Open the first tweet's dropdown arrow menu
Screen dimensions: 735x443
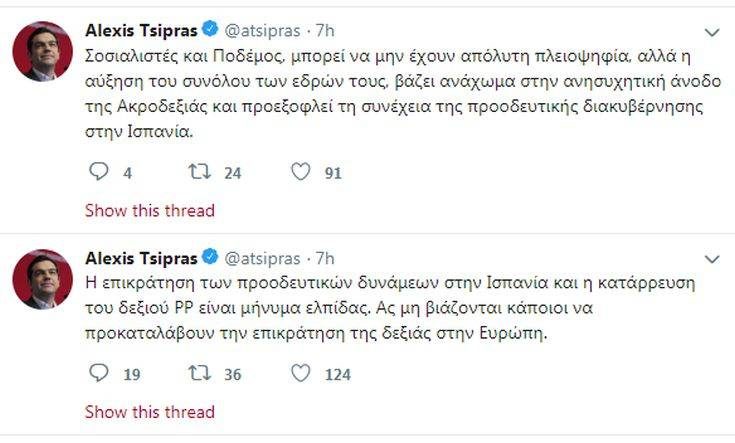coord(711,31)
